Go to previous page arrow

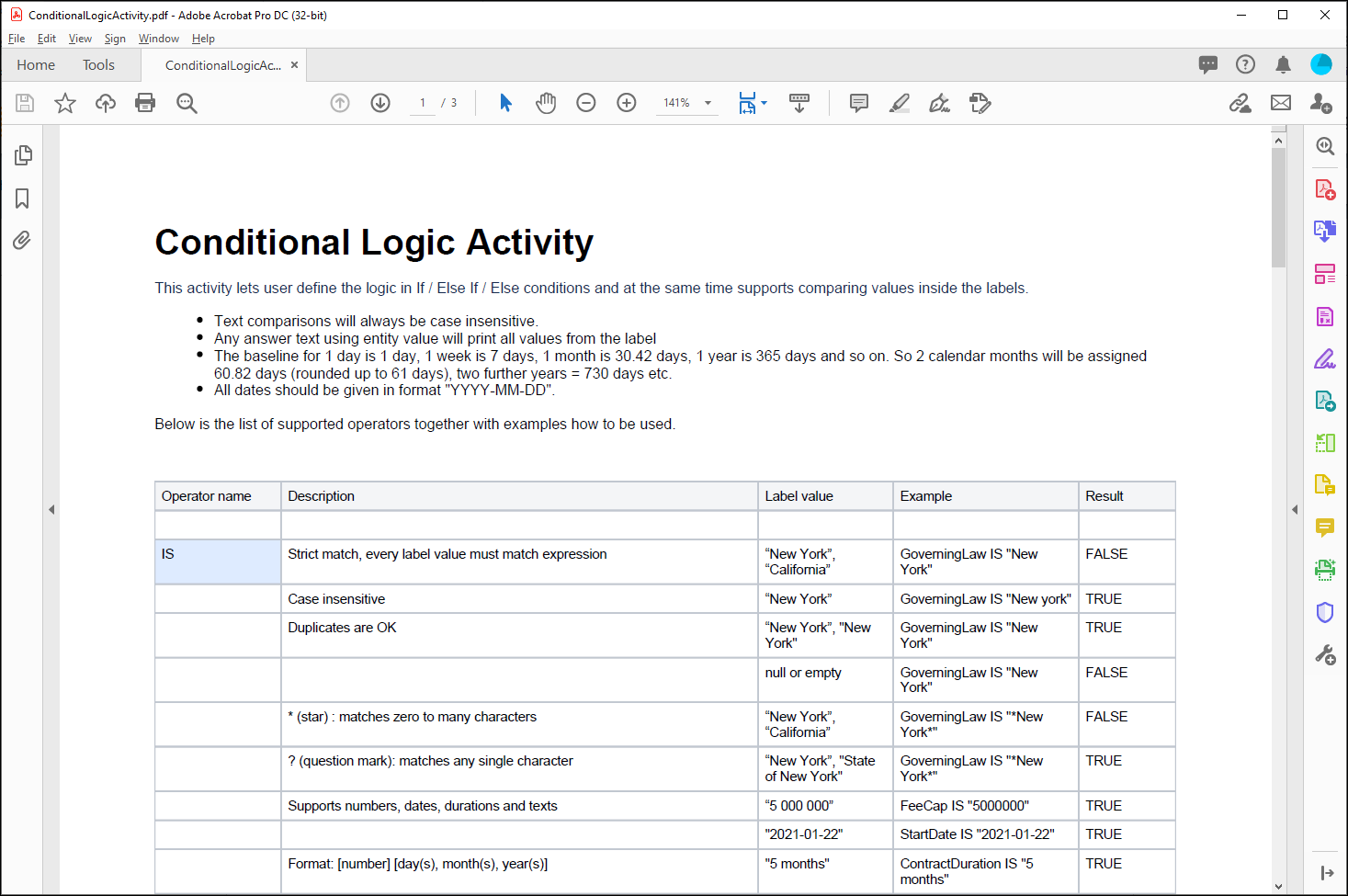point(340,103)
